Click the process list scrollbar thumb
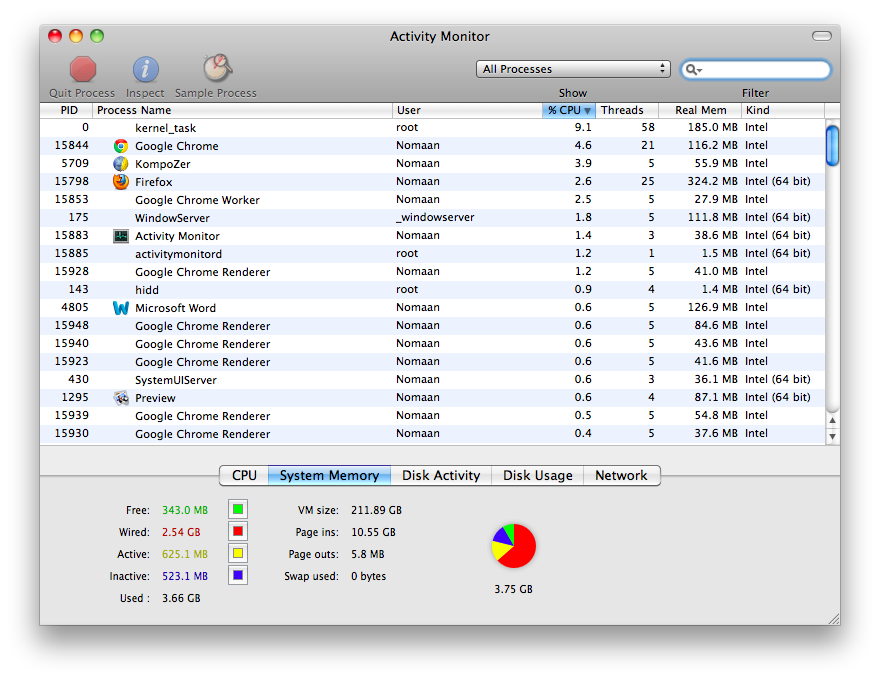The image size is (880, 680). (832, 146)
